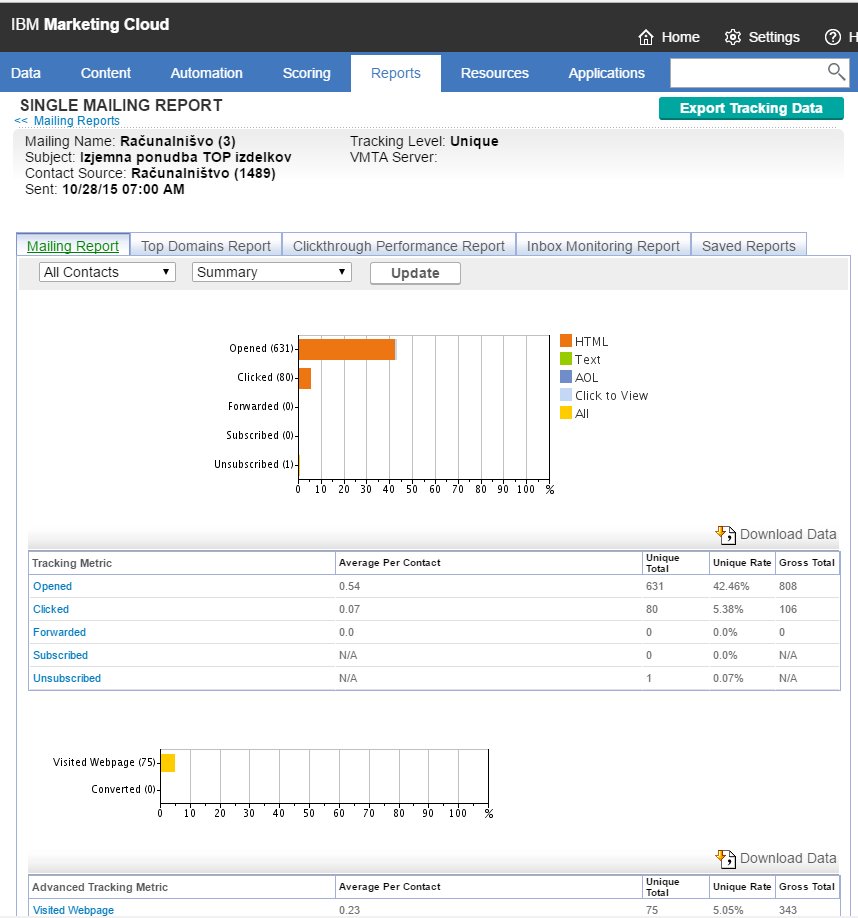Open the Subscribed metric link

pos(60,655)
